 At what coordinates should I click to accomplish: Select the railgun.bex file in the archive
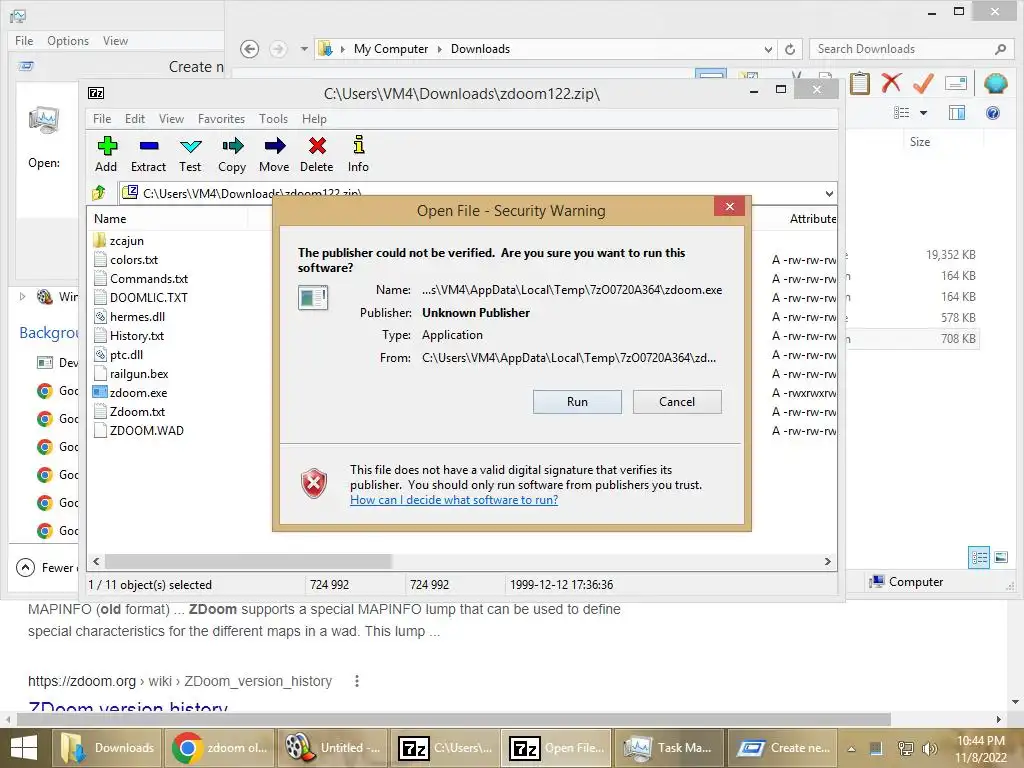tap(139, 374)
